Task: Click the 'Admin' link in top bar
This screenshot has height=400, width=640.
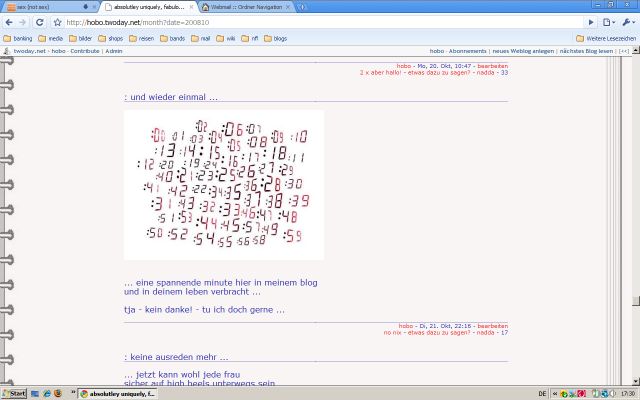Action: 114,50
